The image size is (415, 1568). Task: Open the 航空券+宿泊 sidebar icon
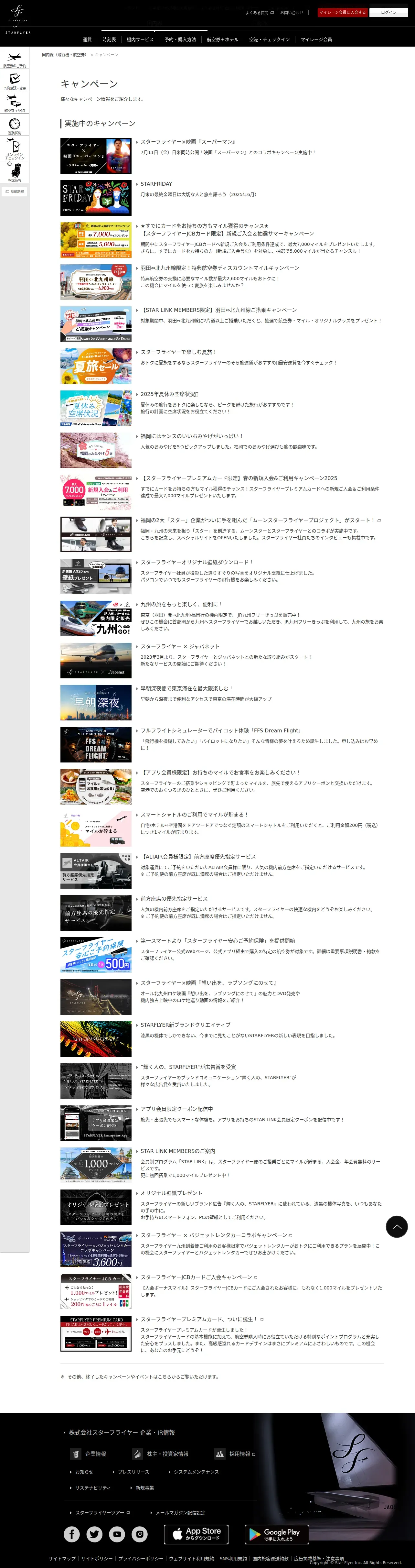tap(15, 104)
